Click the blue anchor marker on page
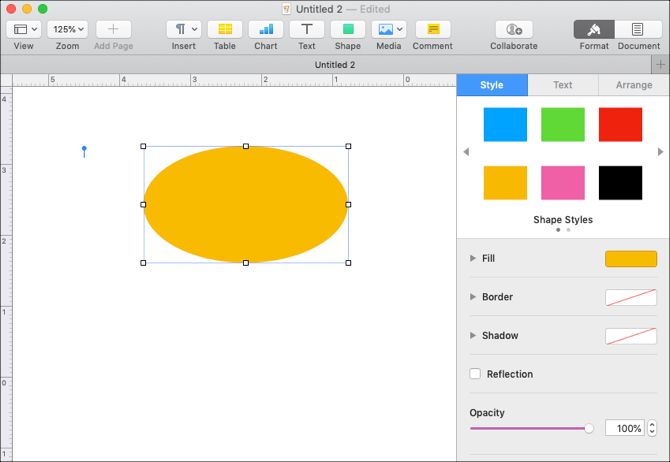 (x=84, y=151)
